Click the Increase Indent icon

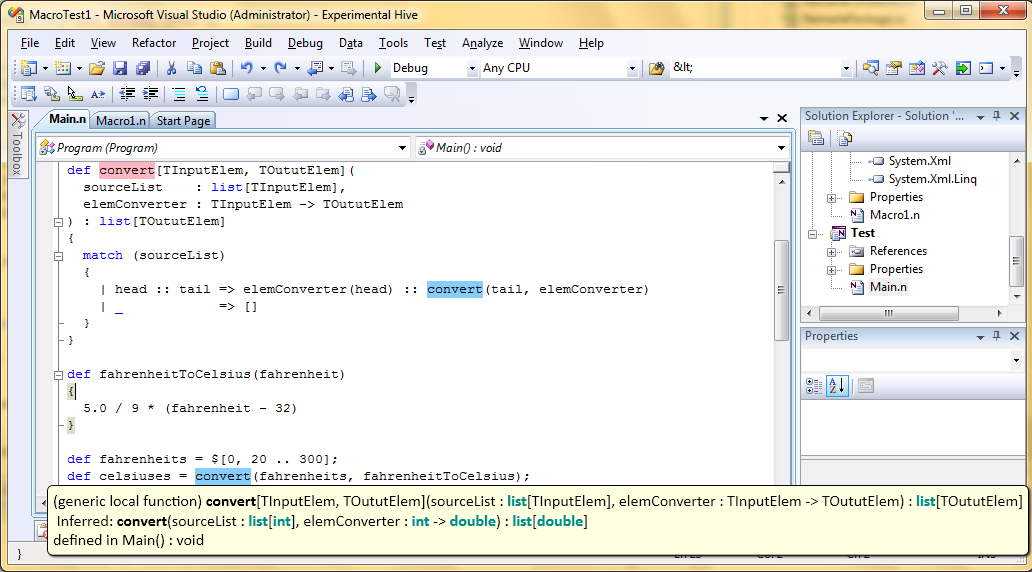pyautogui.click(x=151, y=94)
